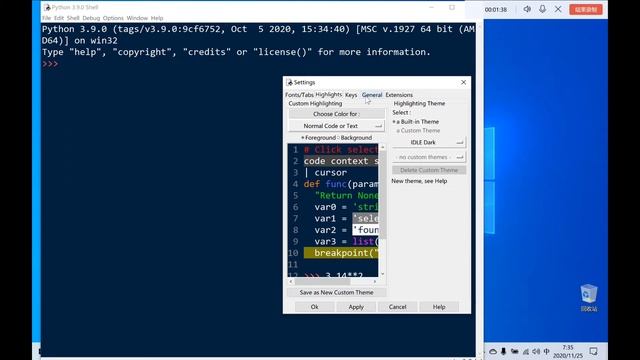The image size is (640, 360).
Task: Click the Cancel button
Action: (x=398, y=307)
